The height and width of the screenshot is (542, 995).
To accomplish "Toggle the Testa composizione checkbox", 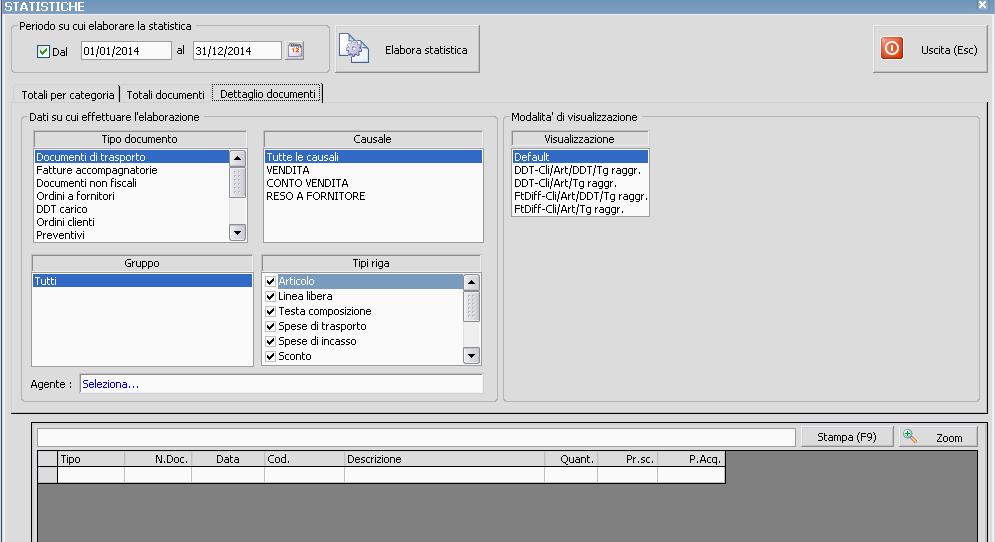I will tap(270, 312).
